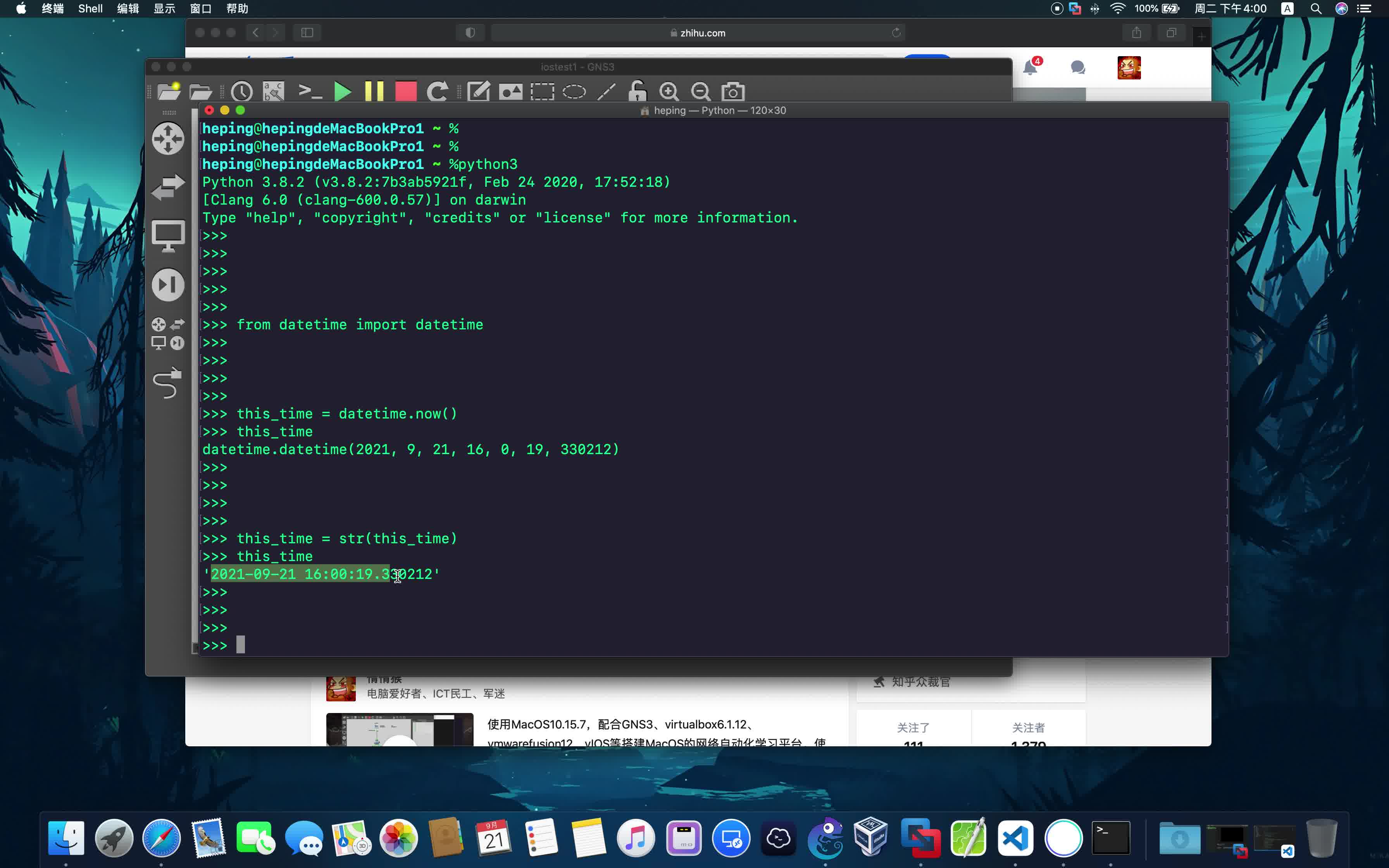1389x868 pixels.
Task: Browse security devices in GNS3 sidebar
Action: (168, 285)
